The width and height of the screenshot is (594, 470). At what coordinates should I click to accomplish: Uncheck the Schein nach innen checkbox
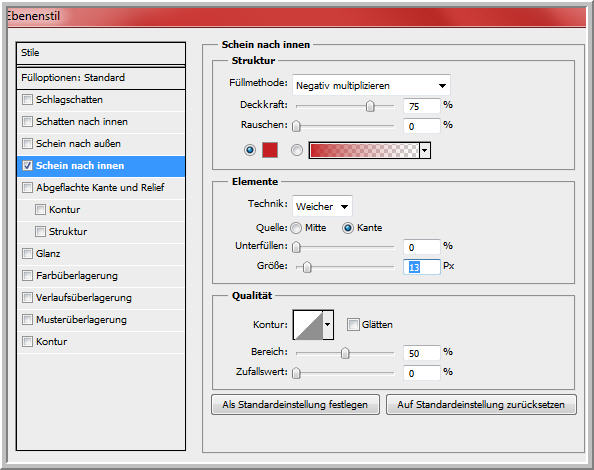point(27,166)
